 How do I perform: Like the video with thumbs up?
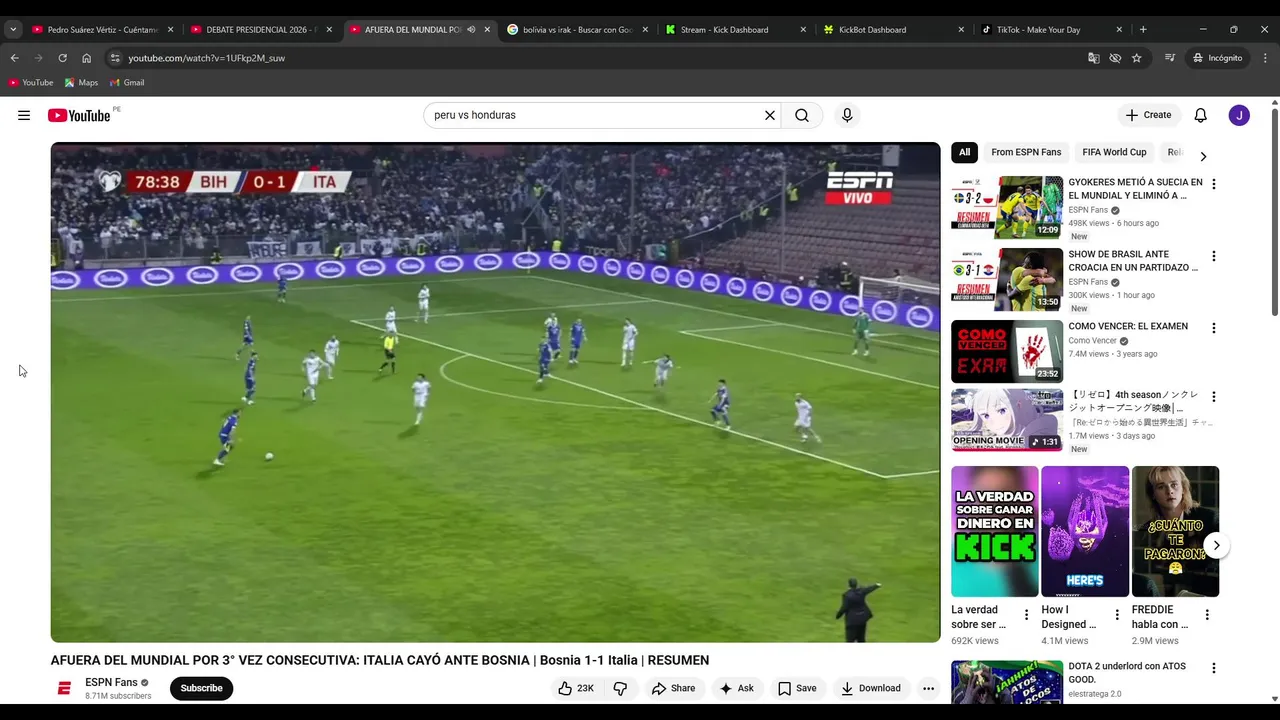[x=576, y=688]
